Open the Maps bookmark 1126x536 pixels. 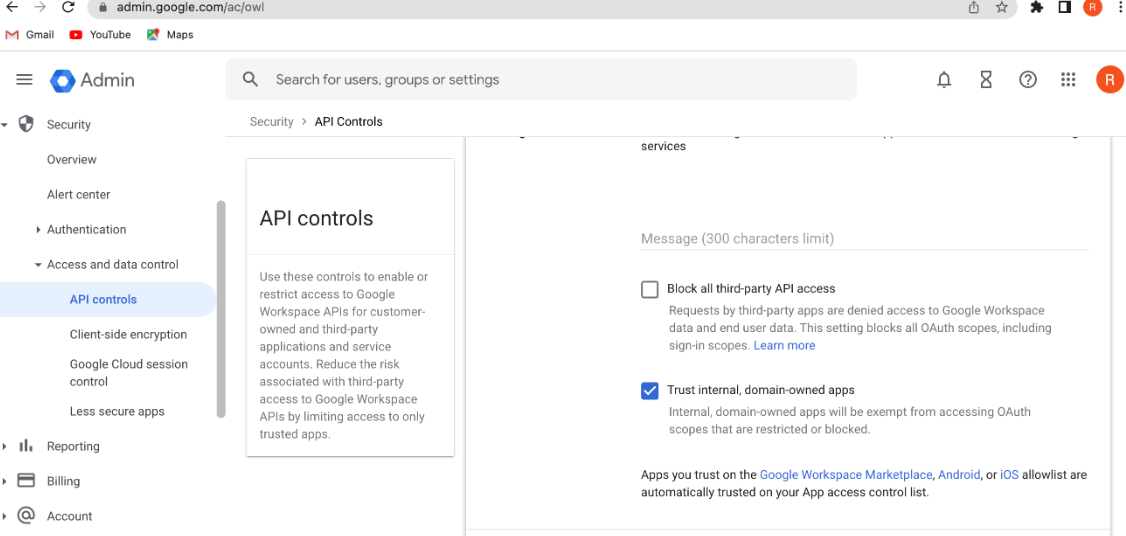(x=169, y=34)
